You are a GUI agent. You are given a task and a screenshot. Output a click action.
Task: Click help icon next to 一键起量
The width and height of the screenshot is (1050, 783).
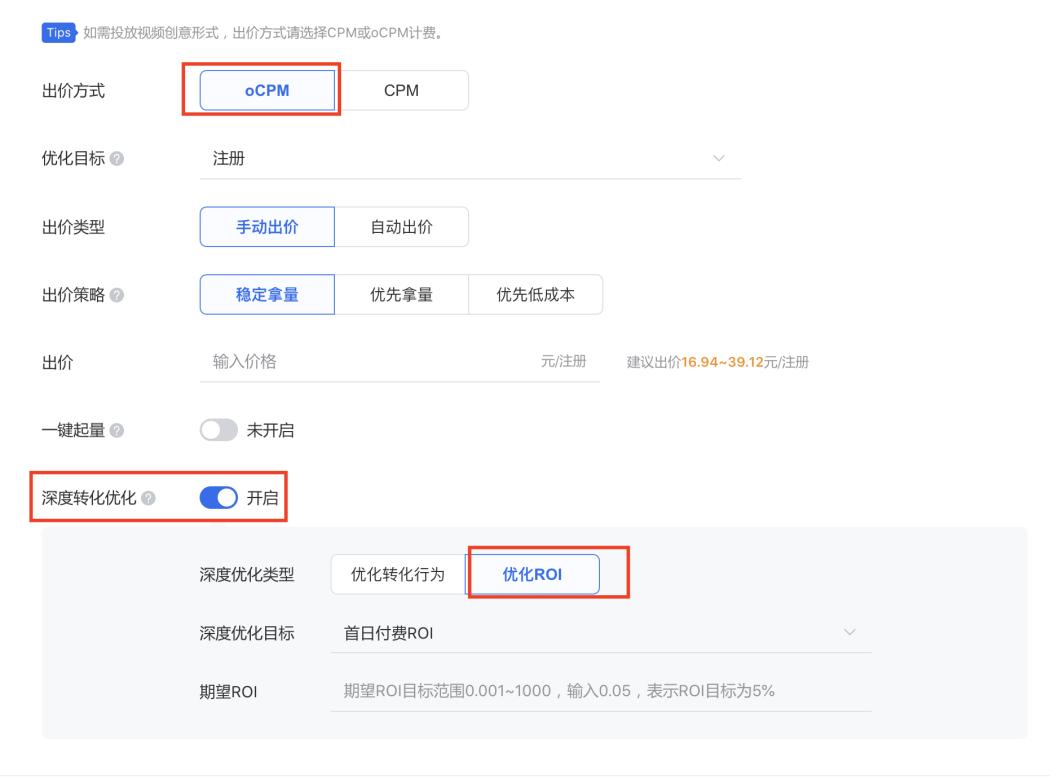117,430
